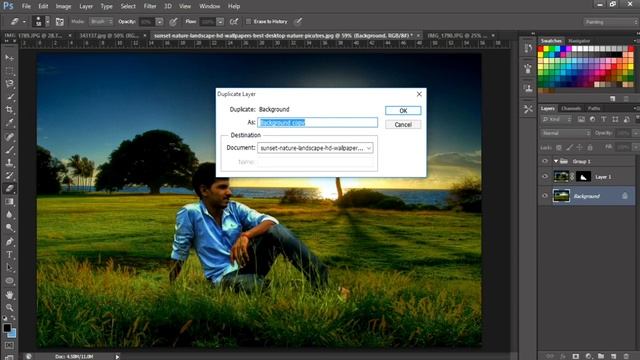The width and height of the screenshot is (640, 360).
Task: Click the foreground color swatch
Action: (7, 328)
